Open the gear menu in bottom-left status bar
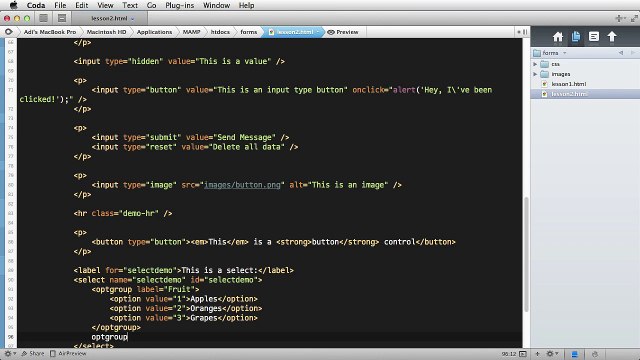The image size is (640, 360). pyautogui.click(x=10, y=353)
